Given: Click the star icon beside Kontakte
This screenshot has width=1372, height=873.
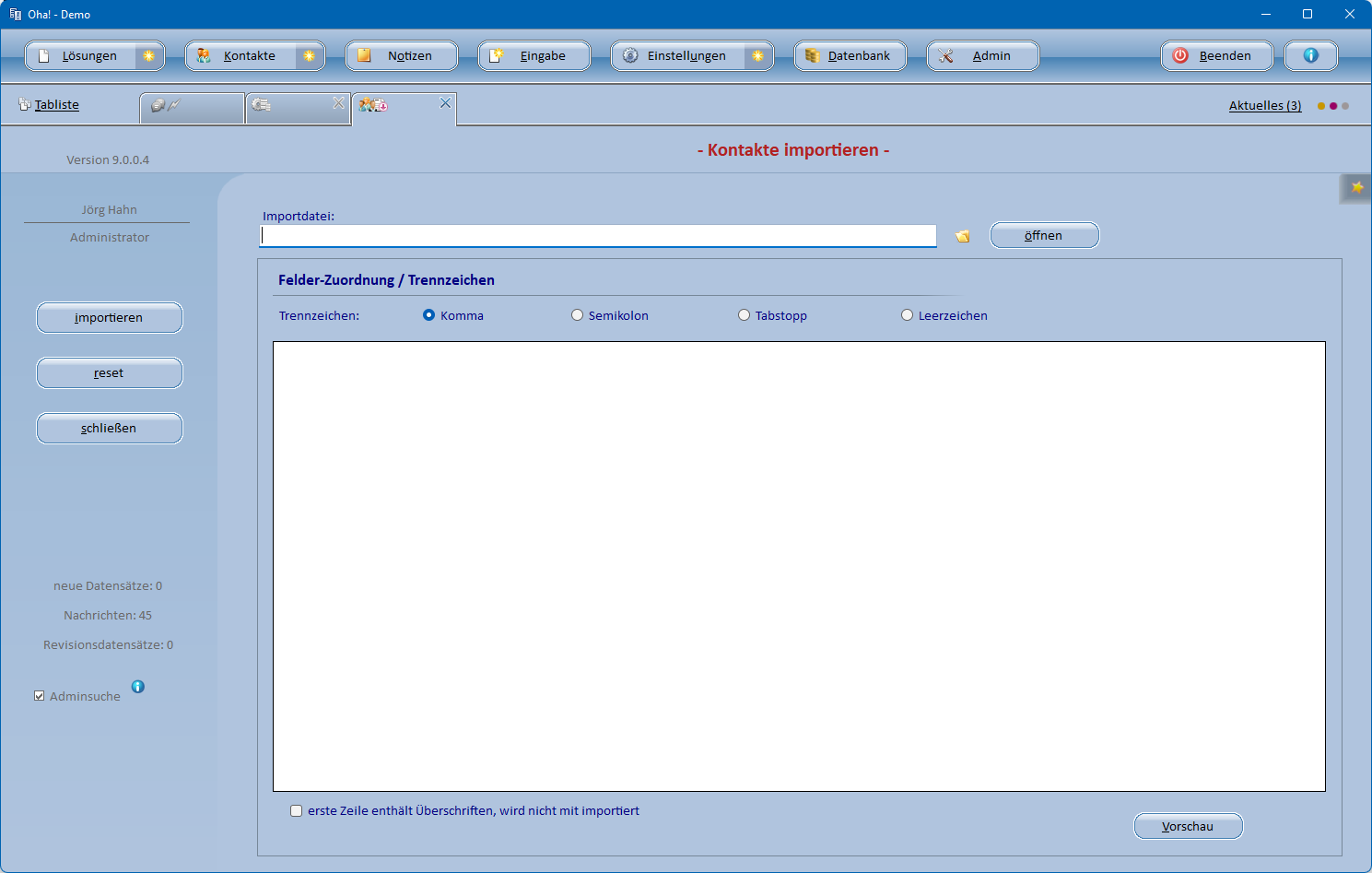Looking at the screenshot, I should (x=309, y=56).
